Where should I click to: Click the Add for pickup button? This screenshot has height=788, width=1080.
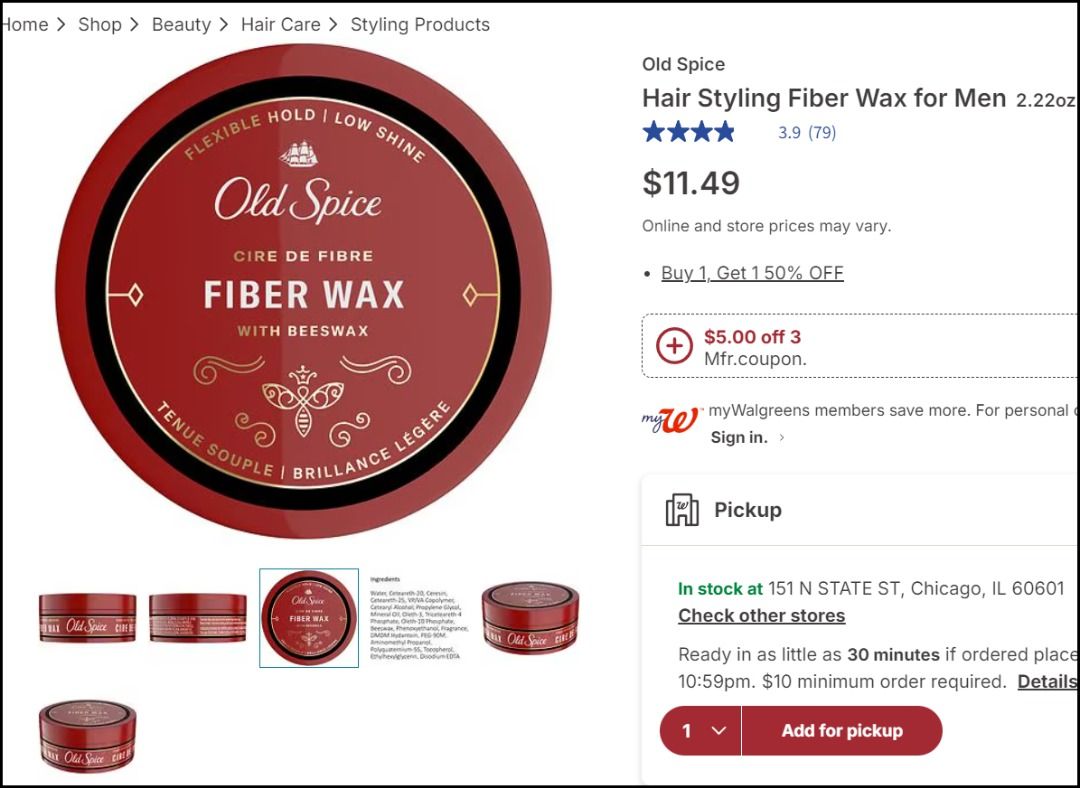[x=842, y=731]
